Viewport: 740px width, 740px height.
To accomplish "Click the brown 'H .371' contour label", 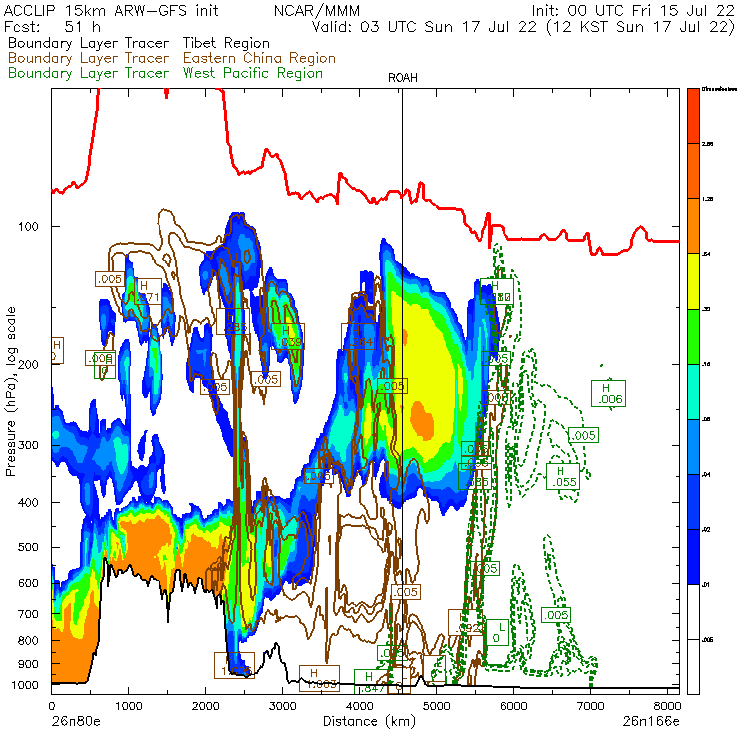I will 146,291.
